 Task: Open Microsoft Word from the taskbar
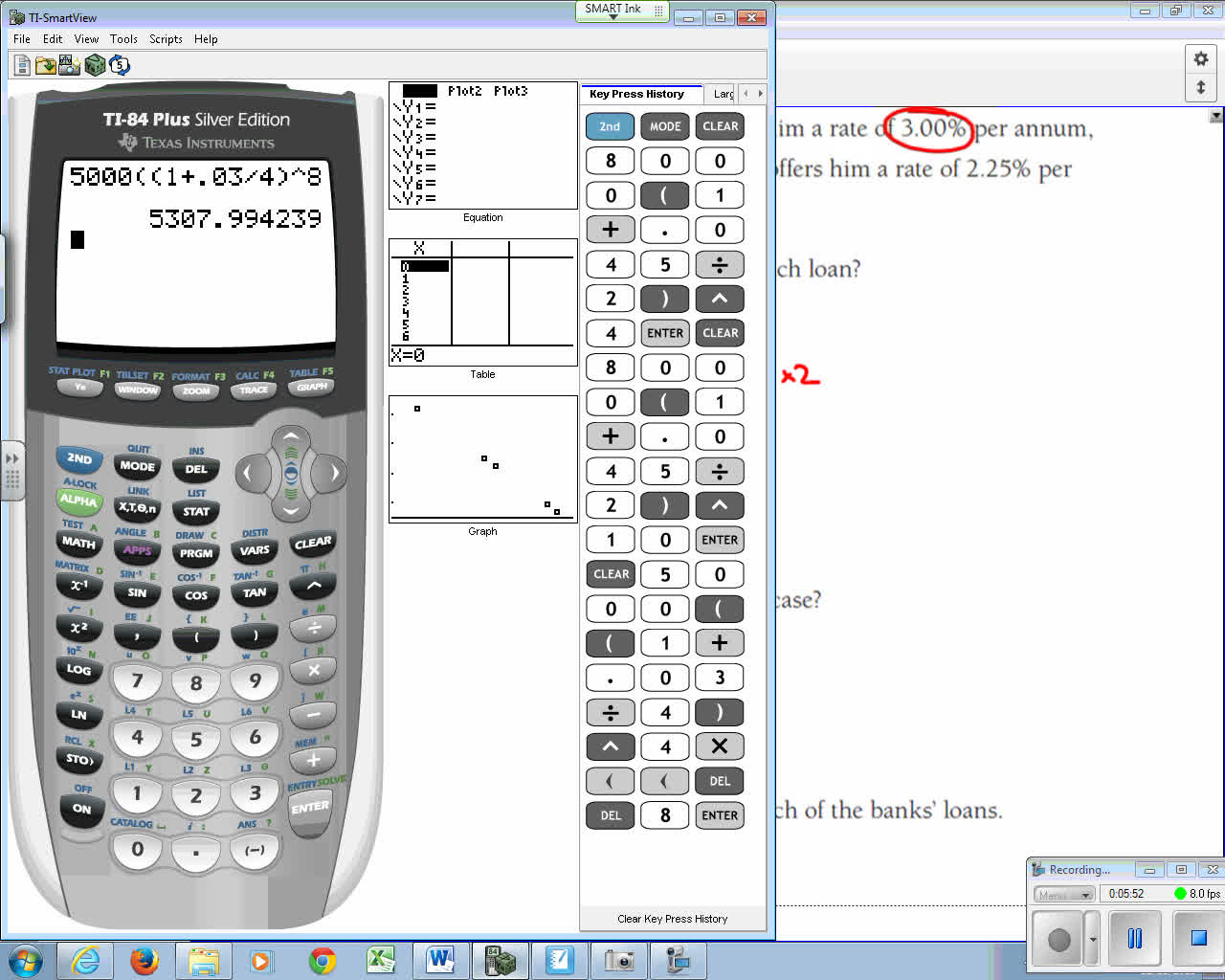tap(441, 960)
